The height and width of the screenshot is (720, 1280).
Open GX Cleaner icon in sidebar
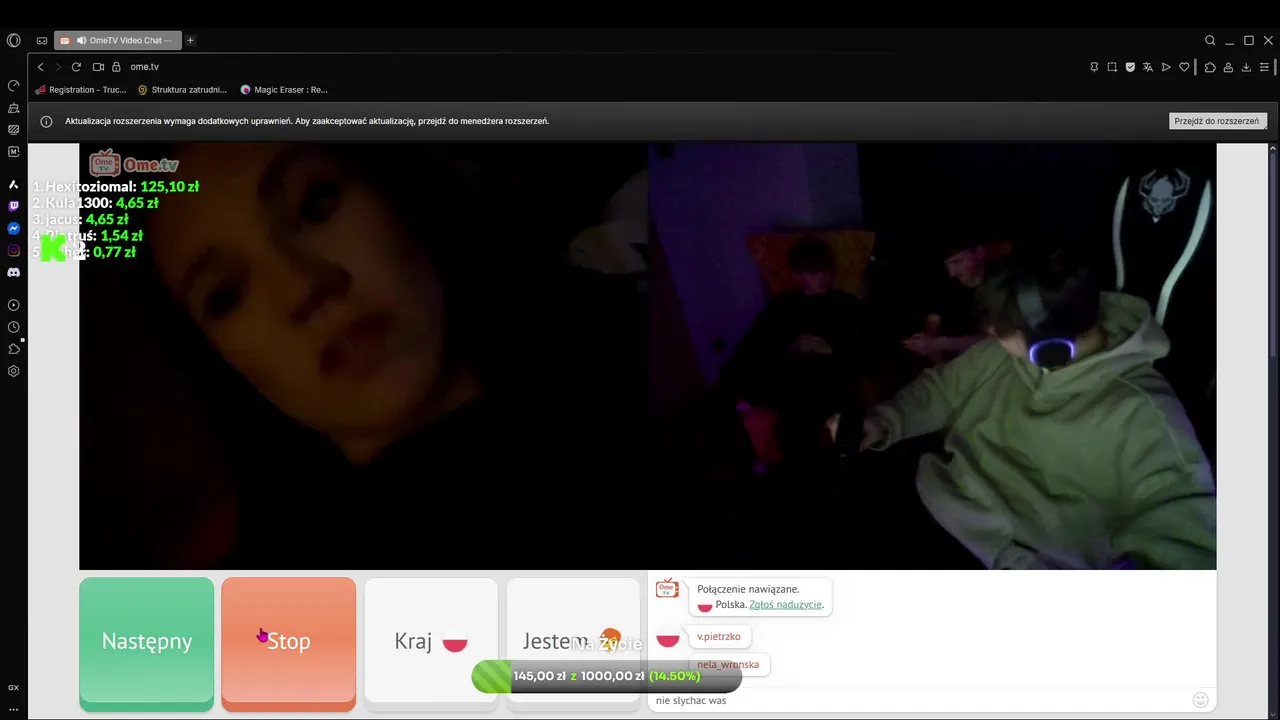pos(13,108)
